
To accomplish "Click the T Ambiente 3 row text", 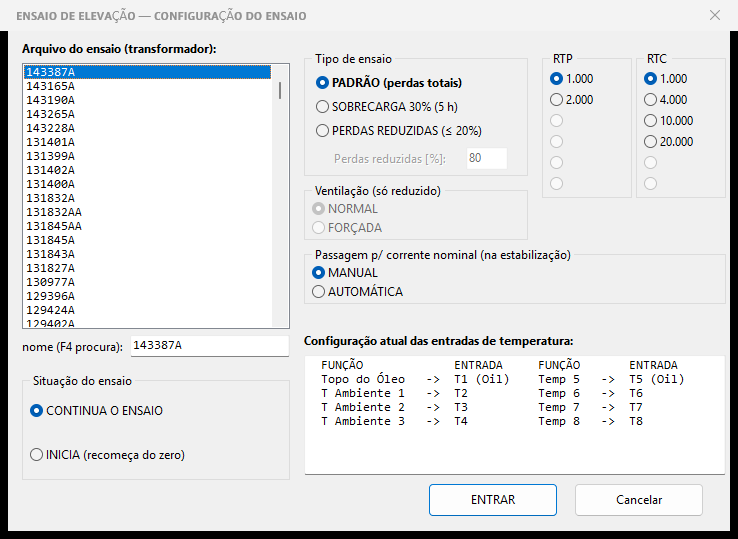I will click(363, 421).
